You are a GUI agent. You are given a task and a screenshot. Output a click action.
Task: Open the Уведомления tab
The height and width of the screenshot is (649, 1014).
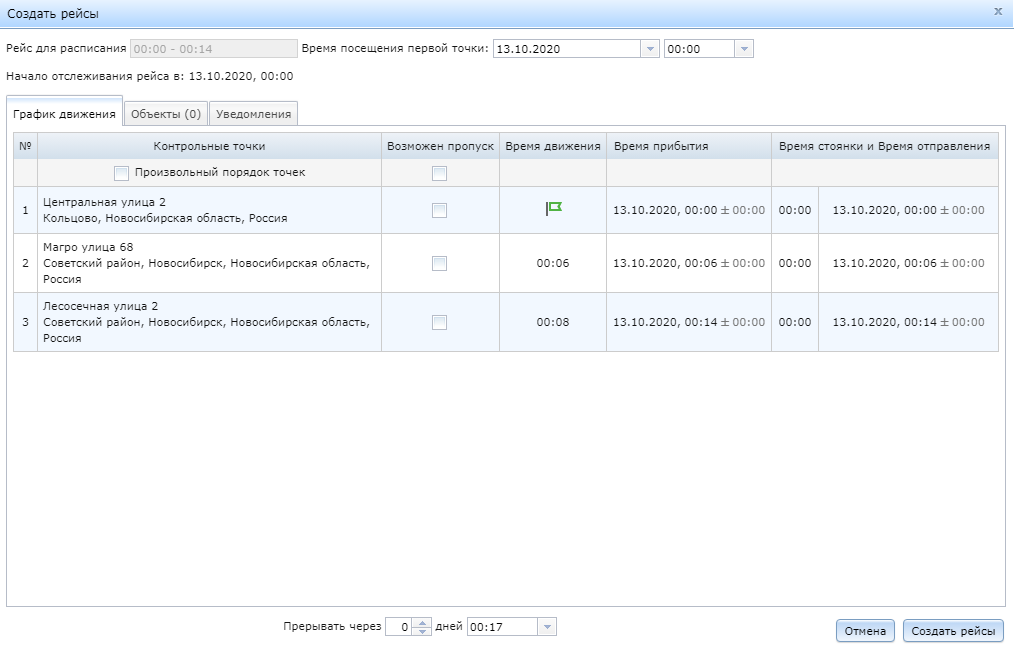click(253, 113)
